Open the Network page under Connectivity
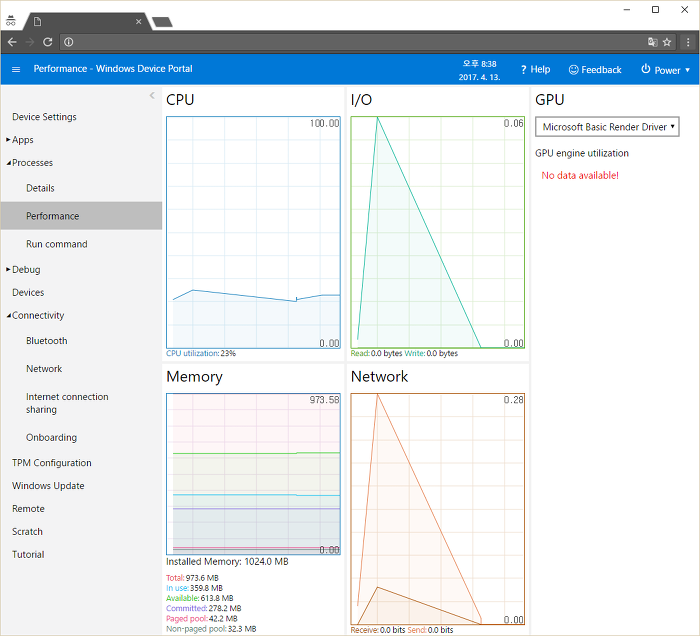Viewport: 700px width, 636px height. tap(44, 369)
